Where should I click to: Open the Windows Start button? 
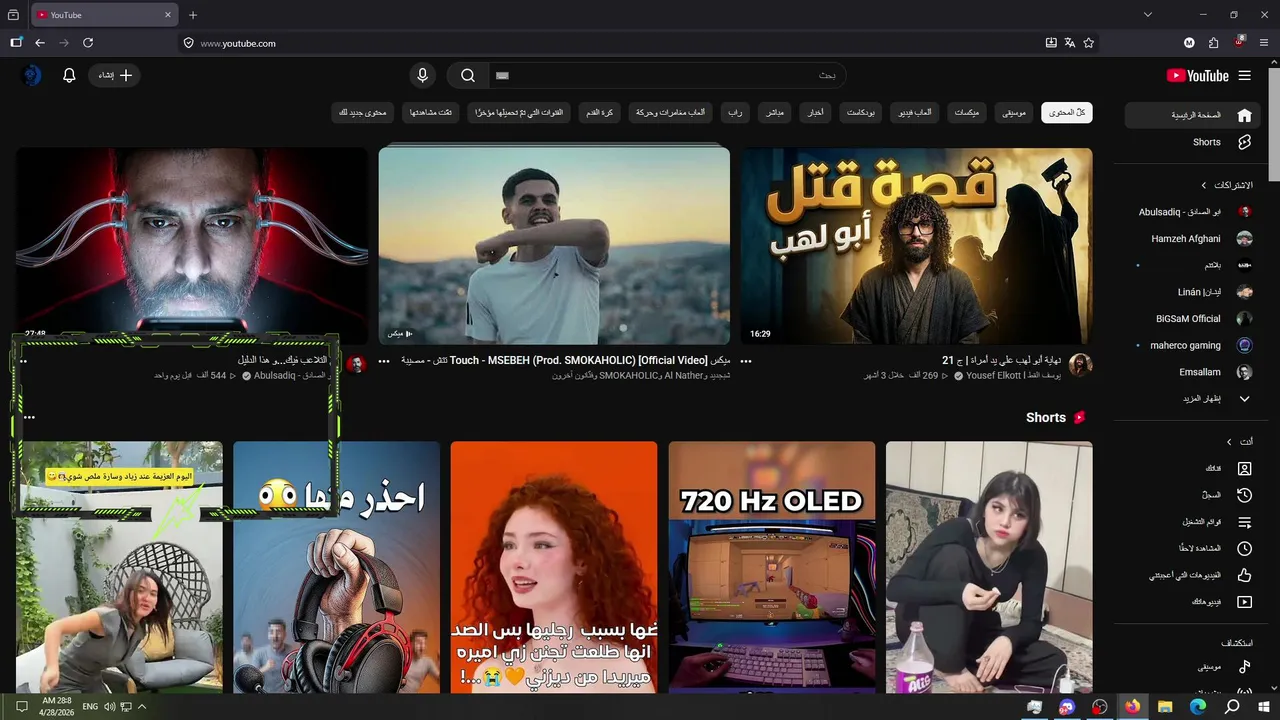pyautogui.click(x=1264, y=707)
